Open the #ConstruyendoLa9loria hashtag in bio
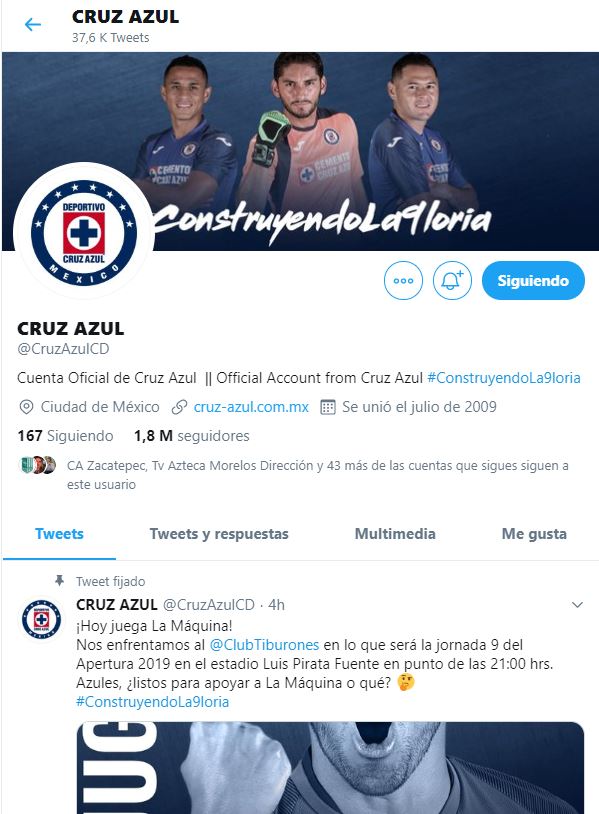The width and height of the screenshot is (599, 814). point(503,378)
